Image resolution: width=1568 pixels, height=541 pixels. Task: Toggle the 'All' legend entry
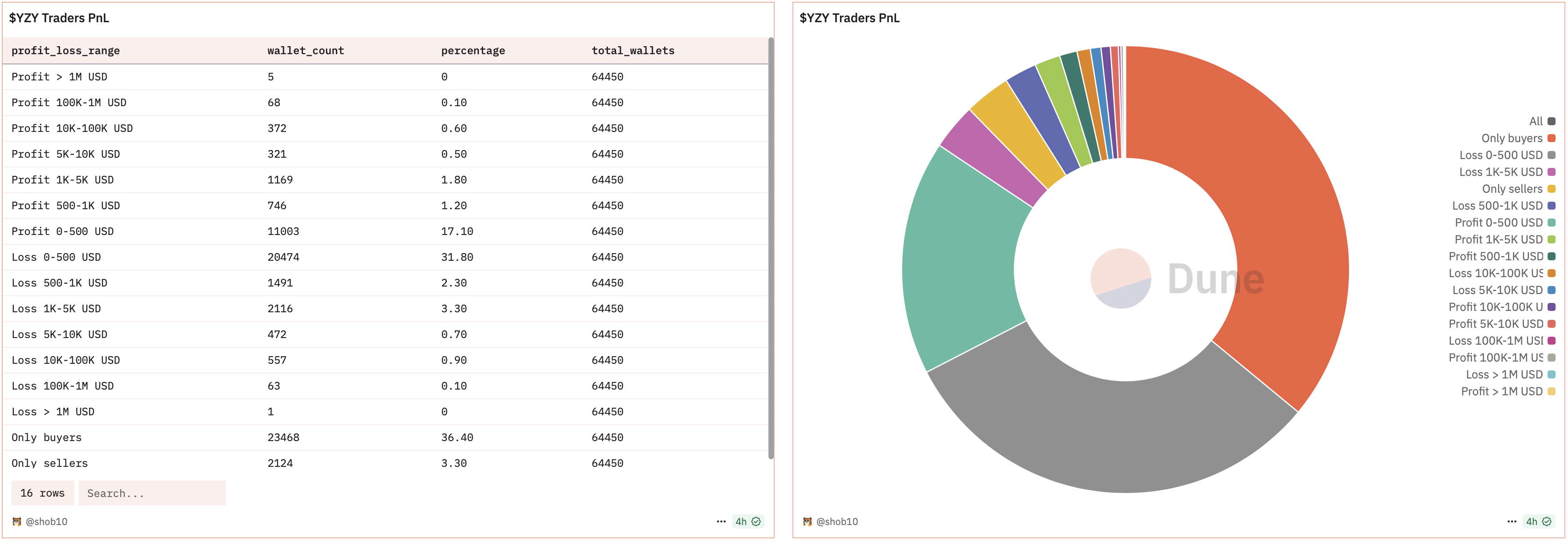tap(1536, 121)
